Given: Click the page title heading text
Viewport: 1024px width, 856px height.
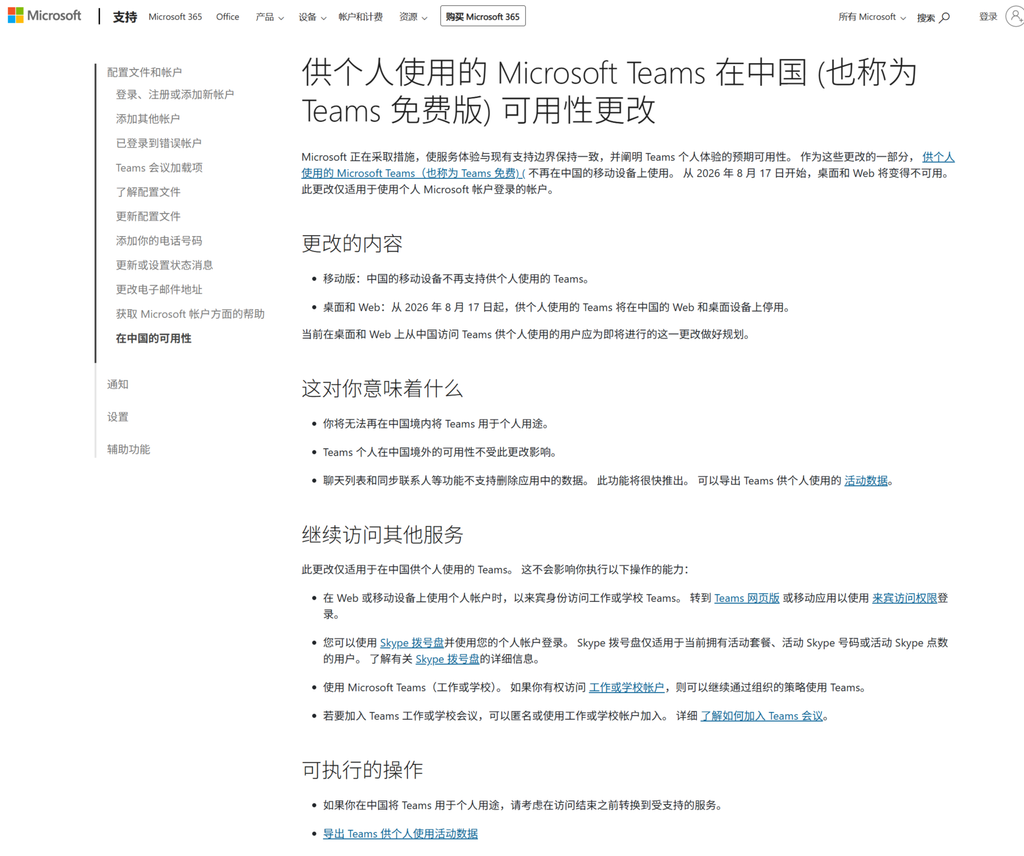Looking at the screenshot, I should [x=609, y=91].
